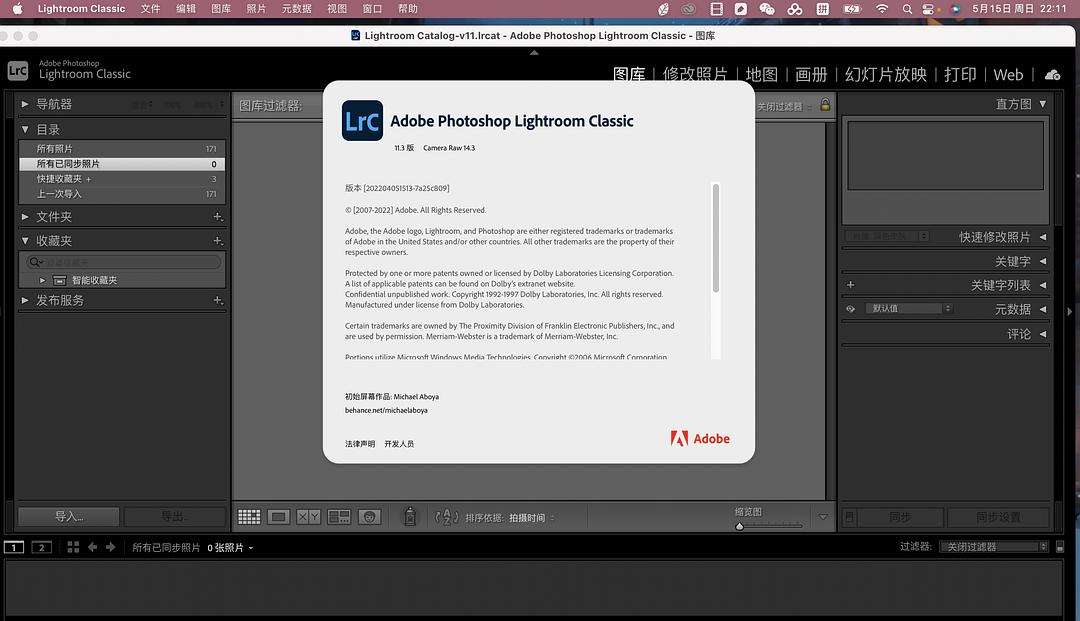This screenshot has height=621, width=1080.
Task: Open compare view with the XY icon
Action: point(308,516)
